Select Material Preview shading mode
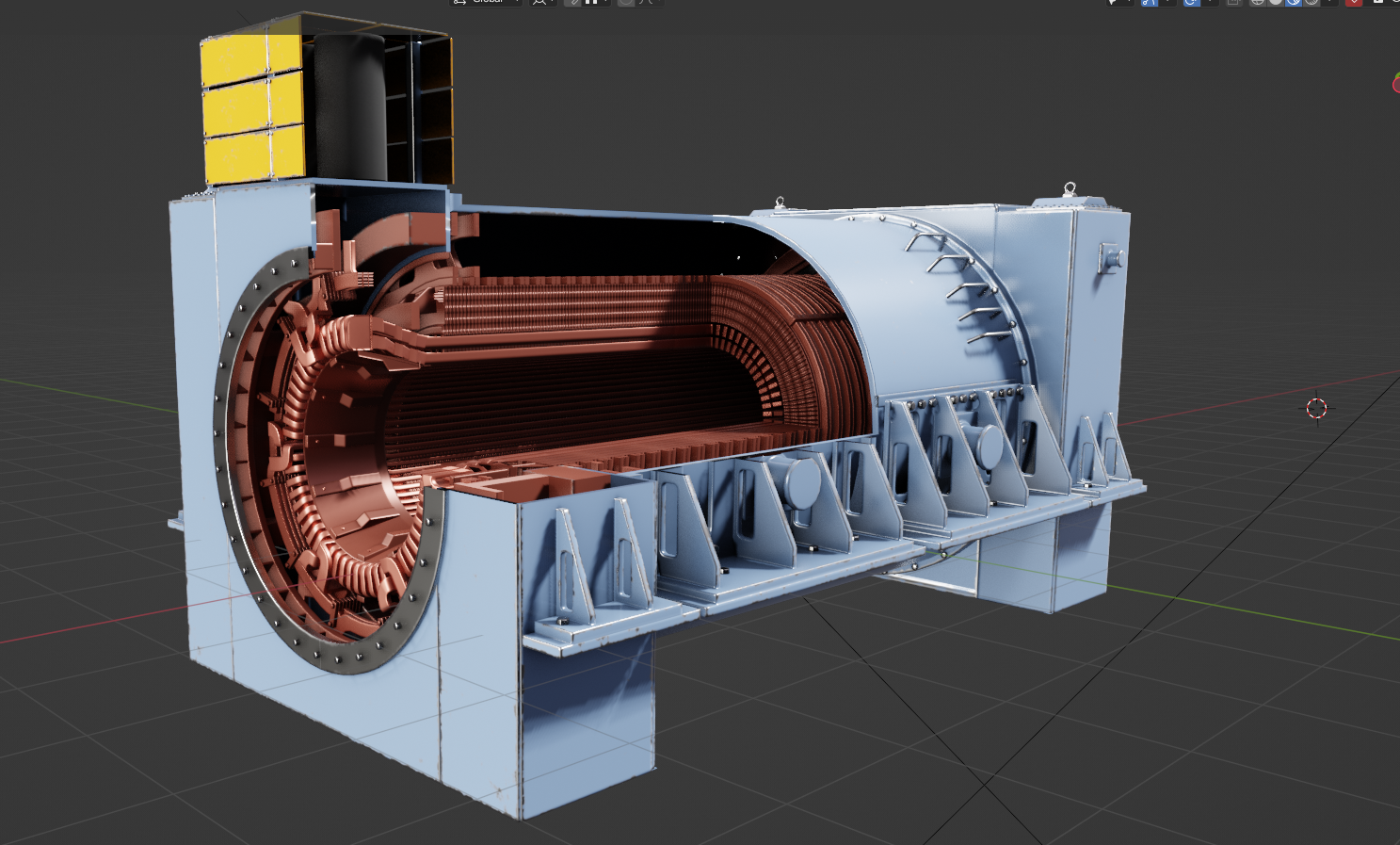The image size is (1400, 845). pos(1294,2)
